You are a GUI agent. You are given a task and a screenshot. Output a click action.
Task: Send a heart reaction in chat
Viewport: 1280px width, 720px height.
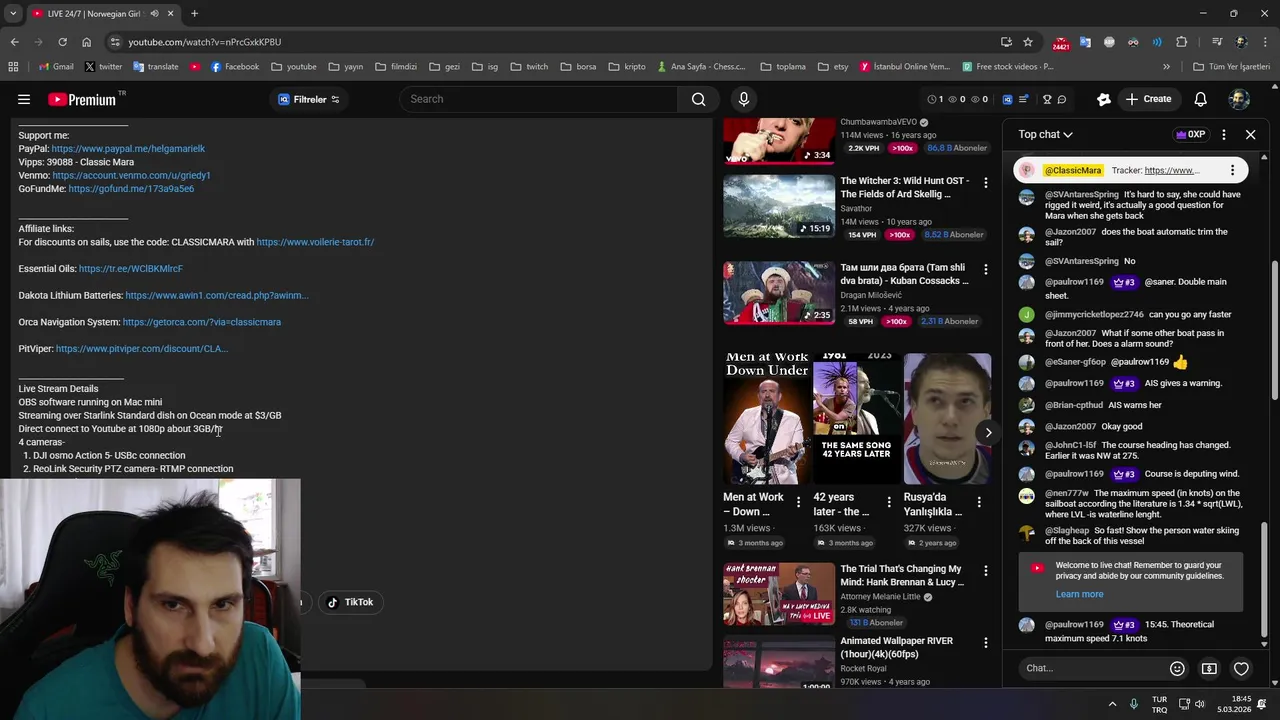click(x=1241, y=668)
